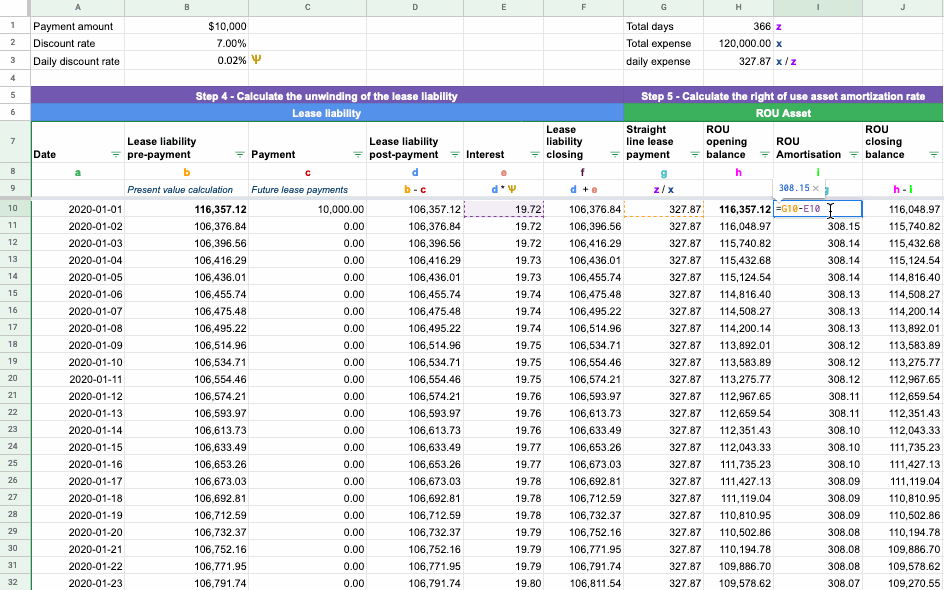Select column B header
This screenshot has width=944, height=590.
pyautogui.click(x=187, y=8)
